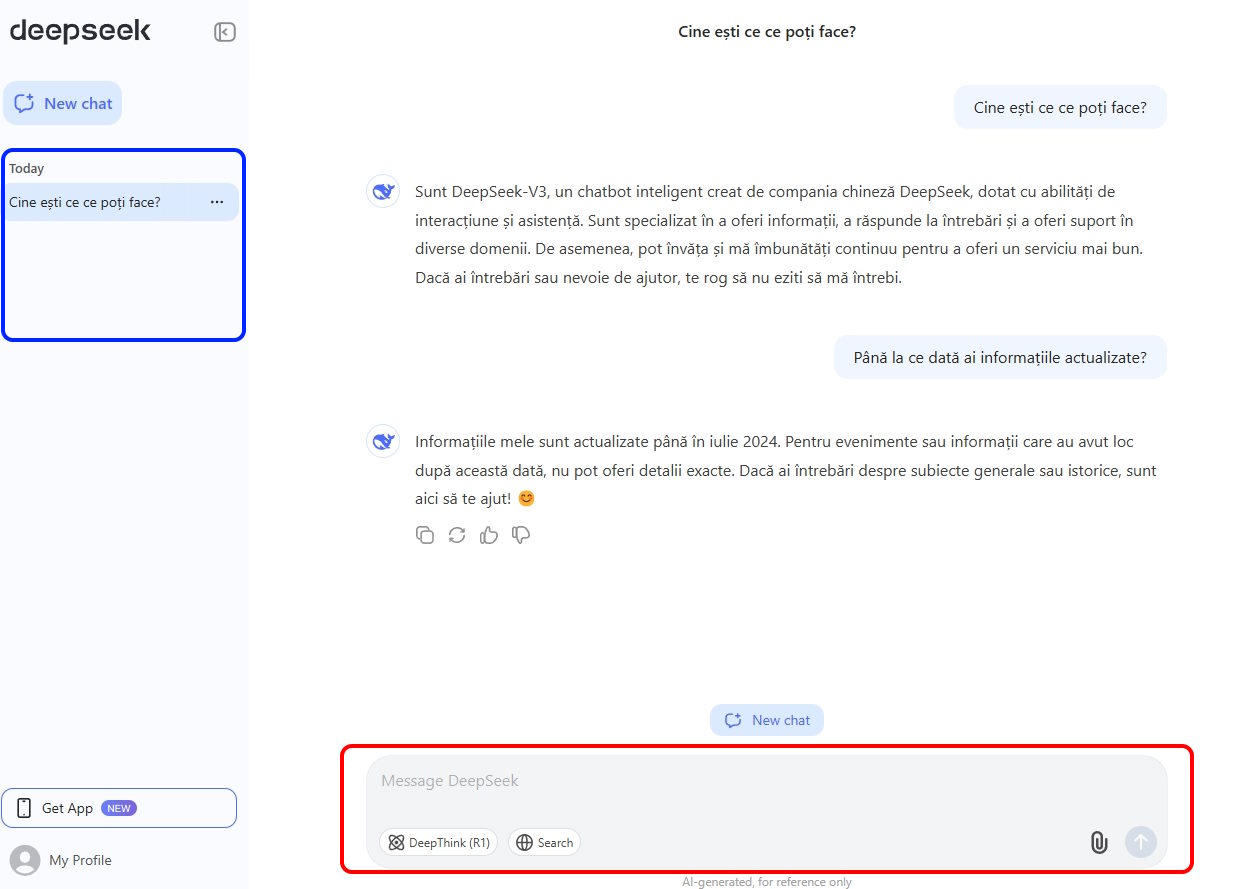Enable web Search mode

(x=544, y=842)
